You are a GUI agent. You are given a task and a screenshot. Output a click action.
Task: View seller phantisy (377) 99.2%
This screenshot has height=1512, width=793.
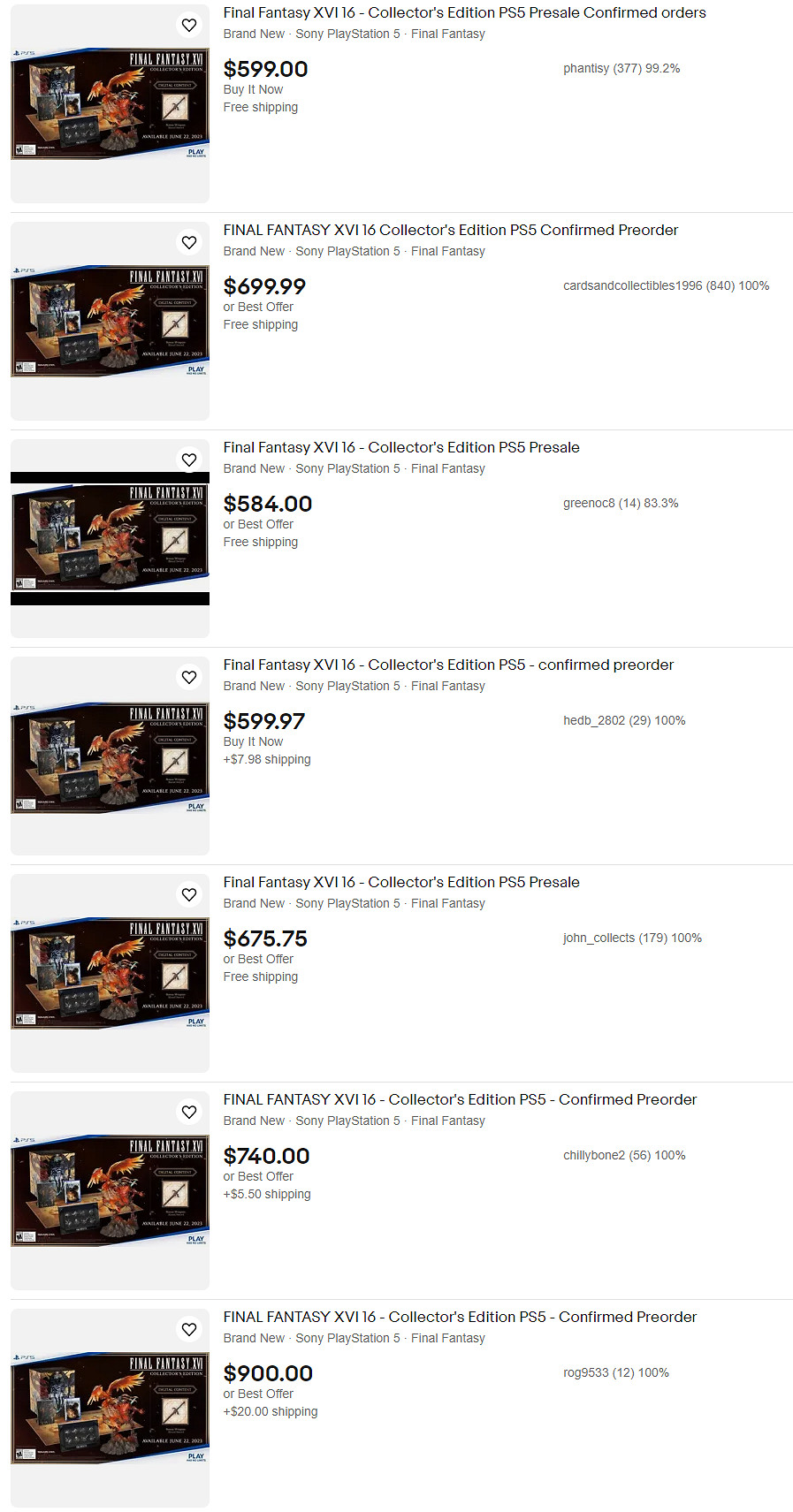click(x=621, y=69)
